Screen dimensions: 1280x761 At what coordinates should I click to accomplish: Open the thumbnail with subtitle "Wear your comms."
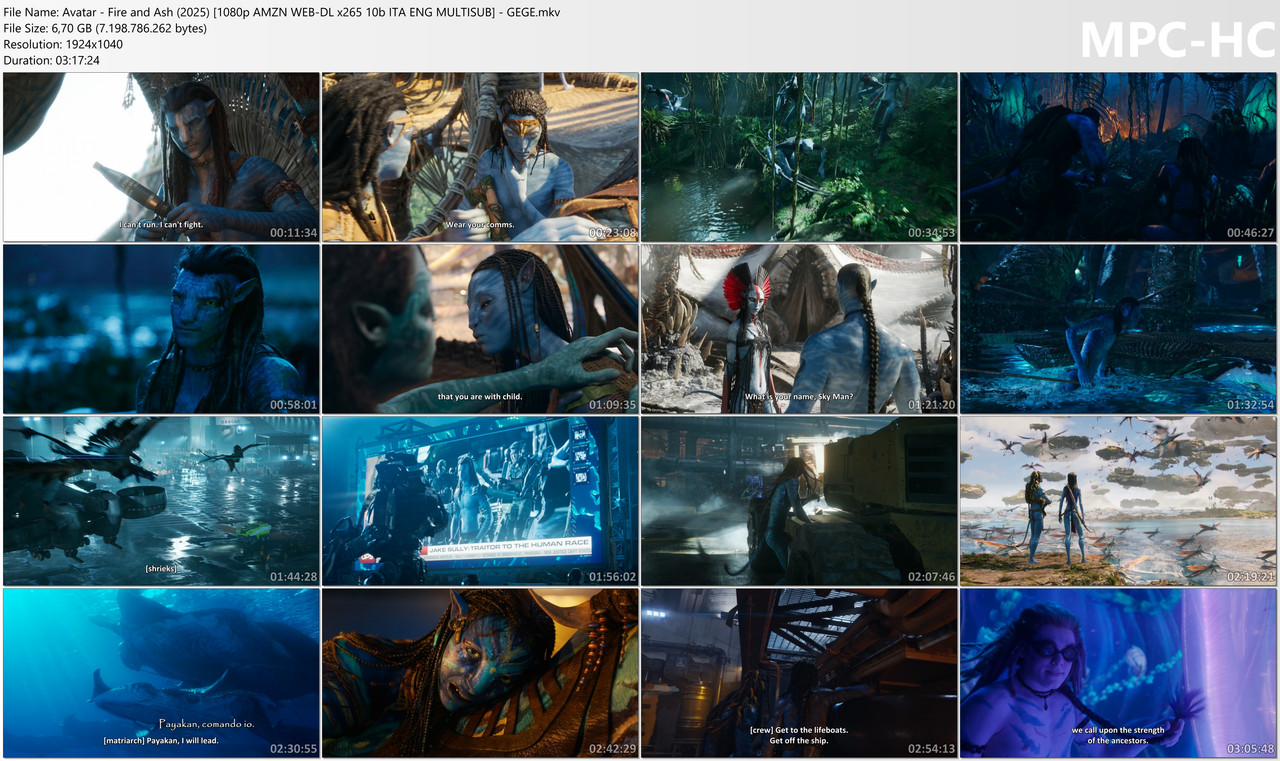(x=479, y=156)
